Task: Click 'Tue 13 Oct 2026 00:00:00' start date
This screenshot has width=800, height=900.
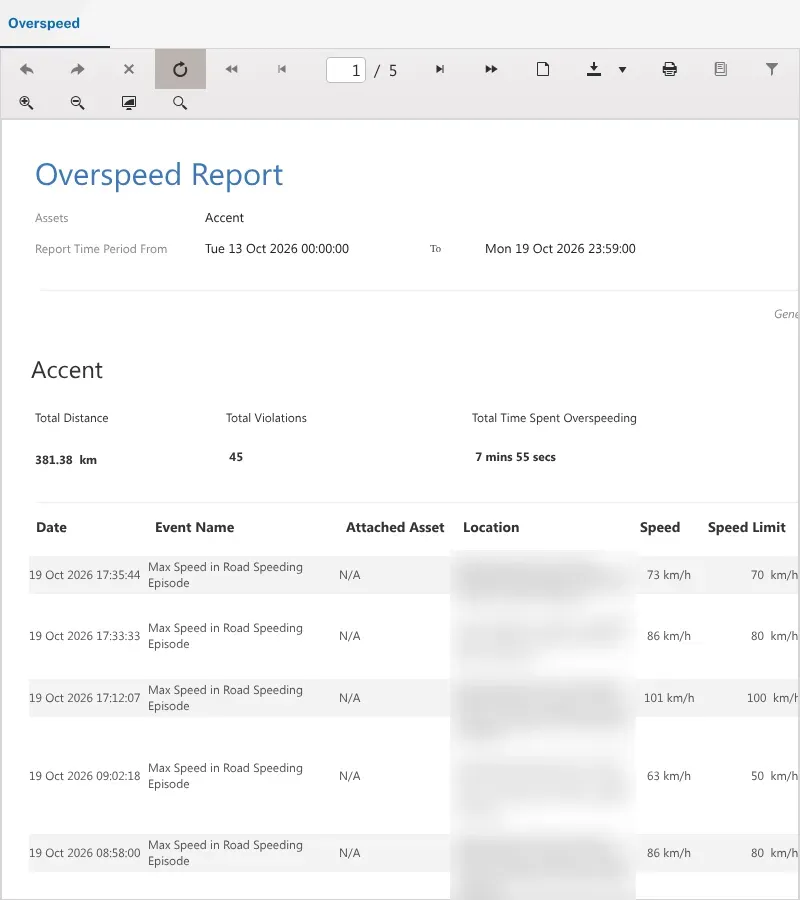Action: point(277,249)
